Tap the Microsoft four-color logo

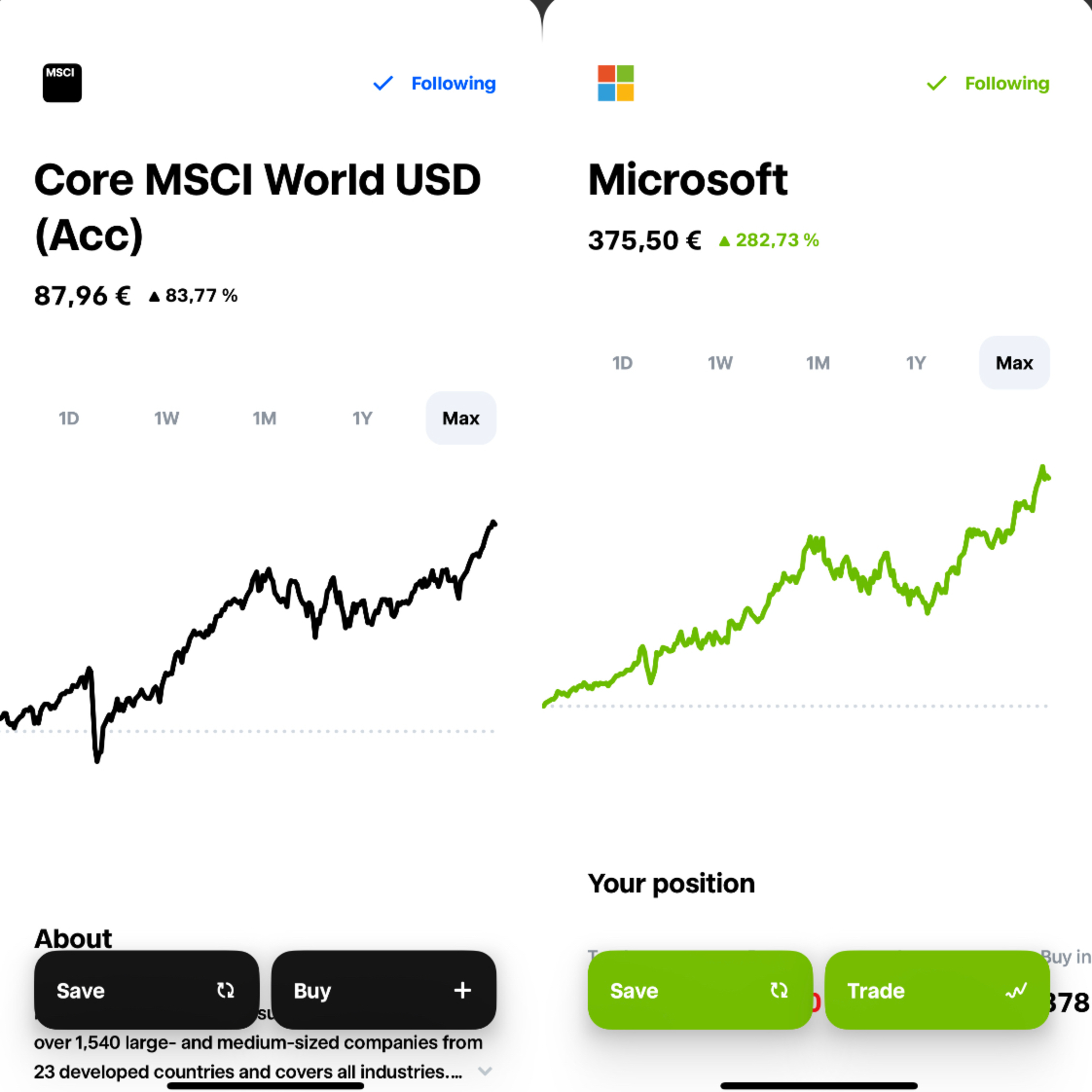[616, 83]
